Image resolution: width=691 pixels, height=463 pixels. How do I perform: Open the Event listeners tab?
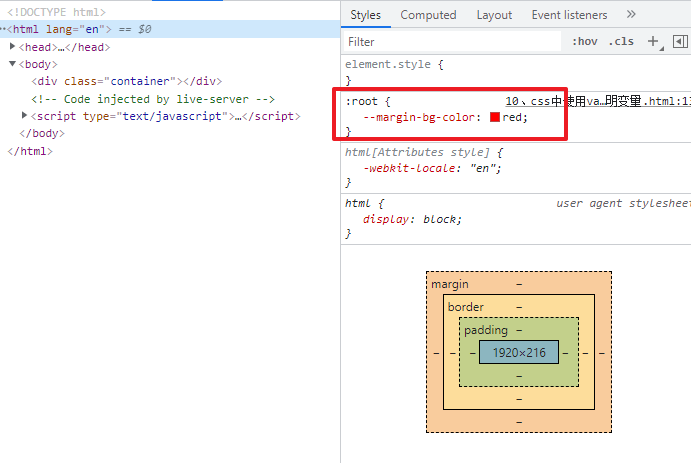569,15
